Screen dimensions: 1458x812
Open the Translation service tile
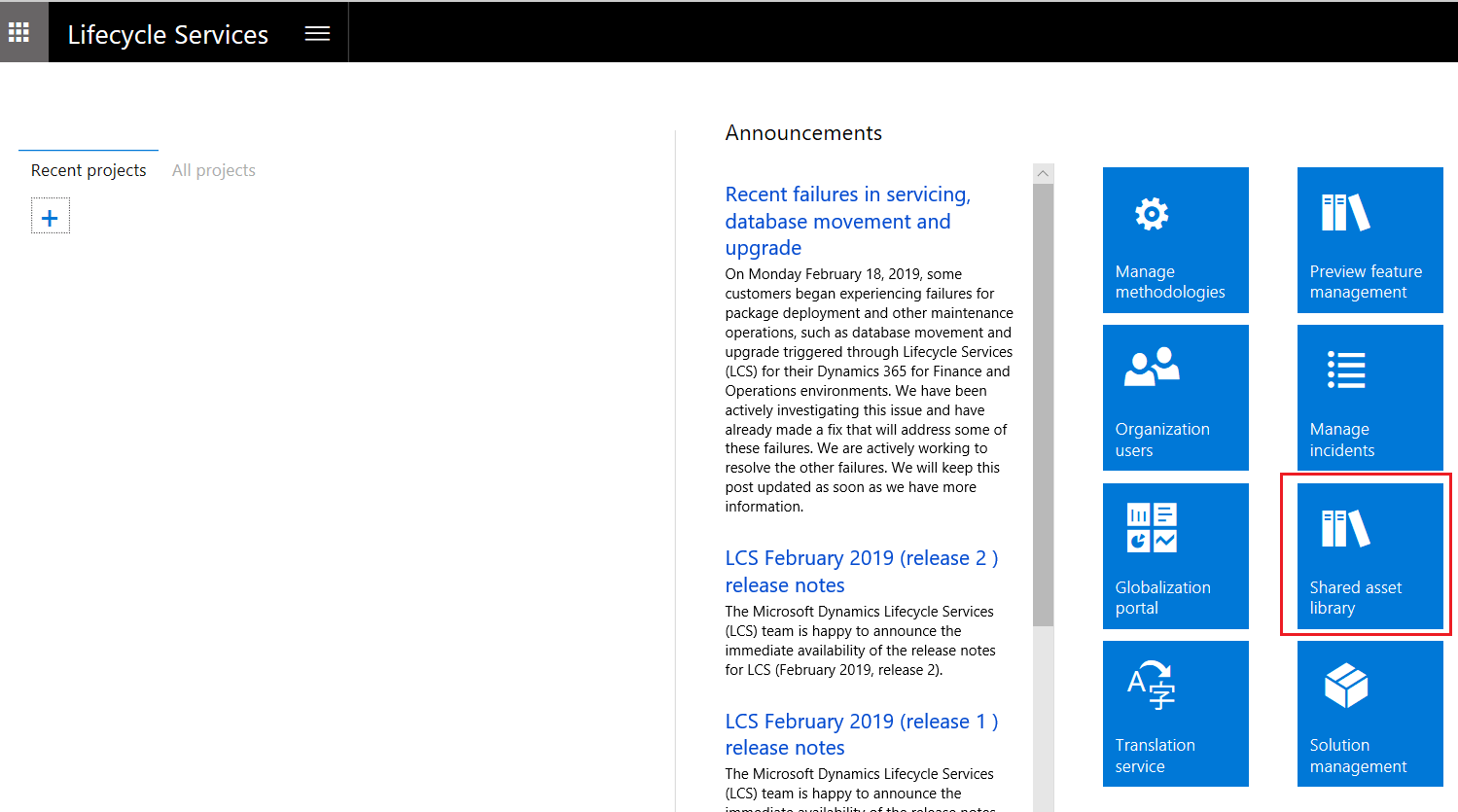coord(1175,714)
